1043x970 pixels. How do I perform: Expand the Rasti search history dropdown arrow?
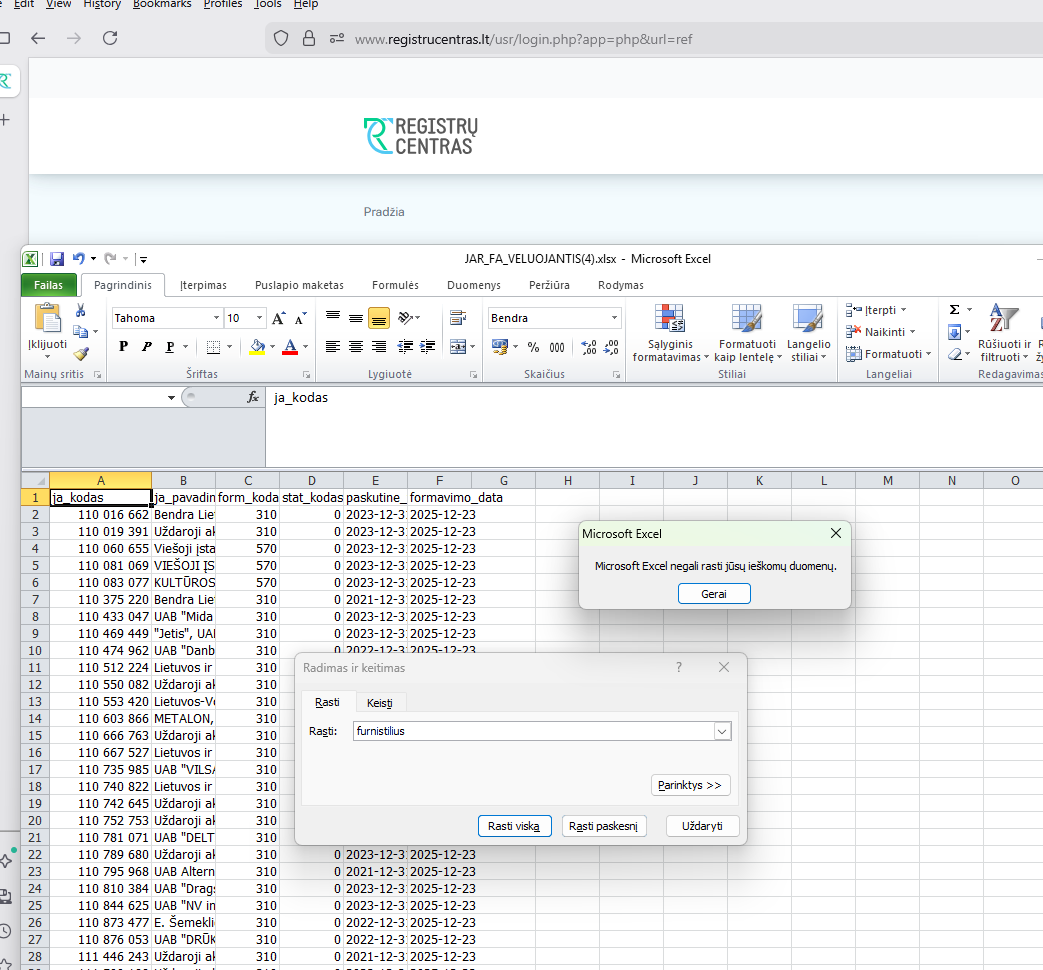722,732
